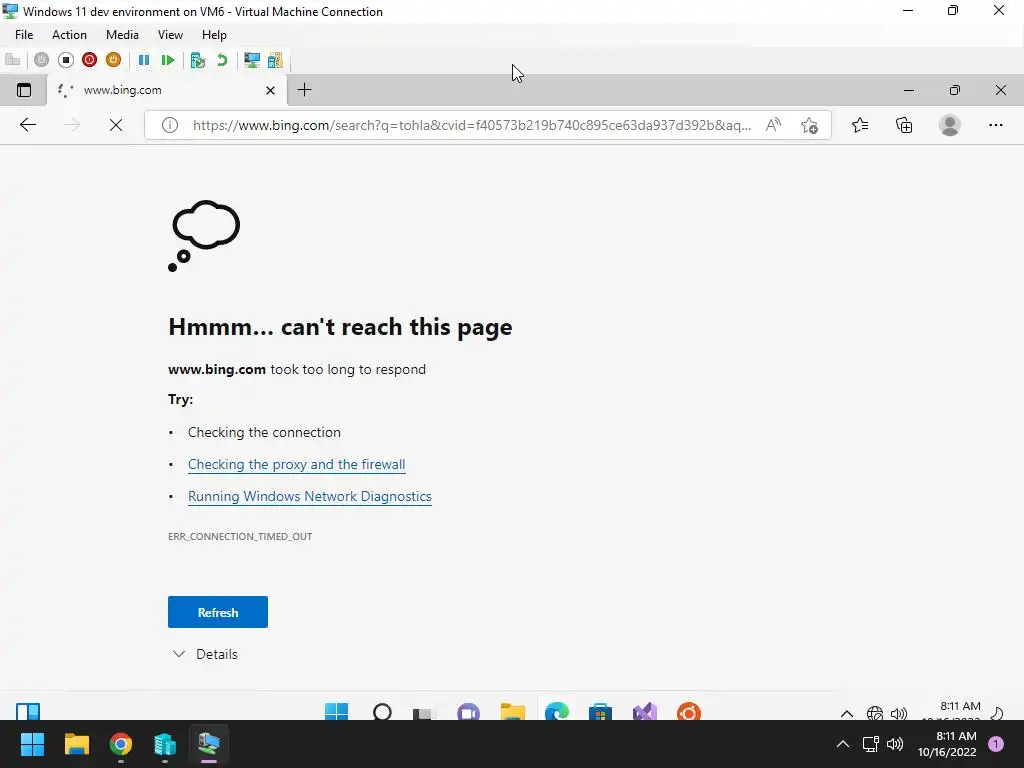Viewport: 1024px width, 768px height.
Task: Open Edge Settings and more menu
Action: coord(995,125)
